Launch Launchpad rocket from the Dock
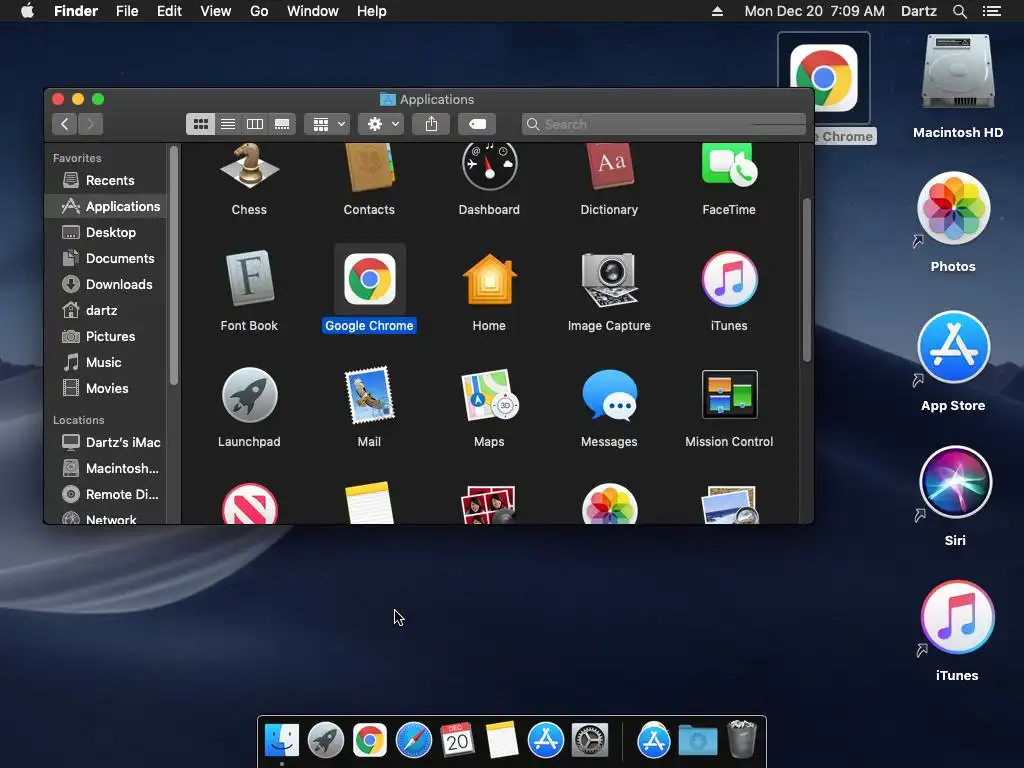The height and width of the screenshot is (768, 1024). 326,741
